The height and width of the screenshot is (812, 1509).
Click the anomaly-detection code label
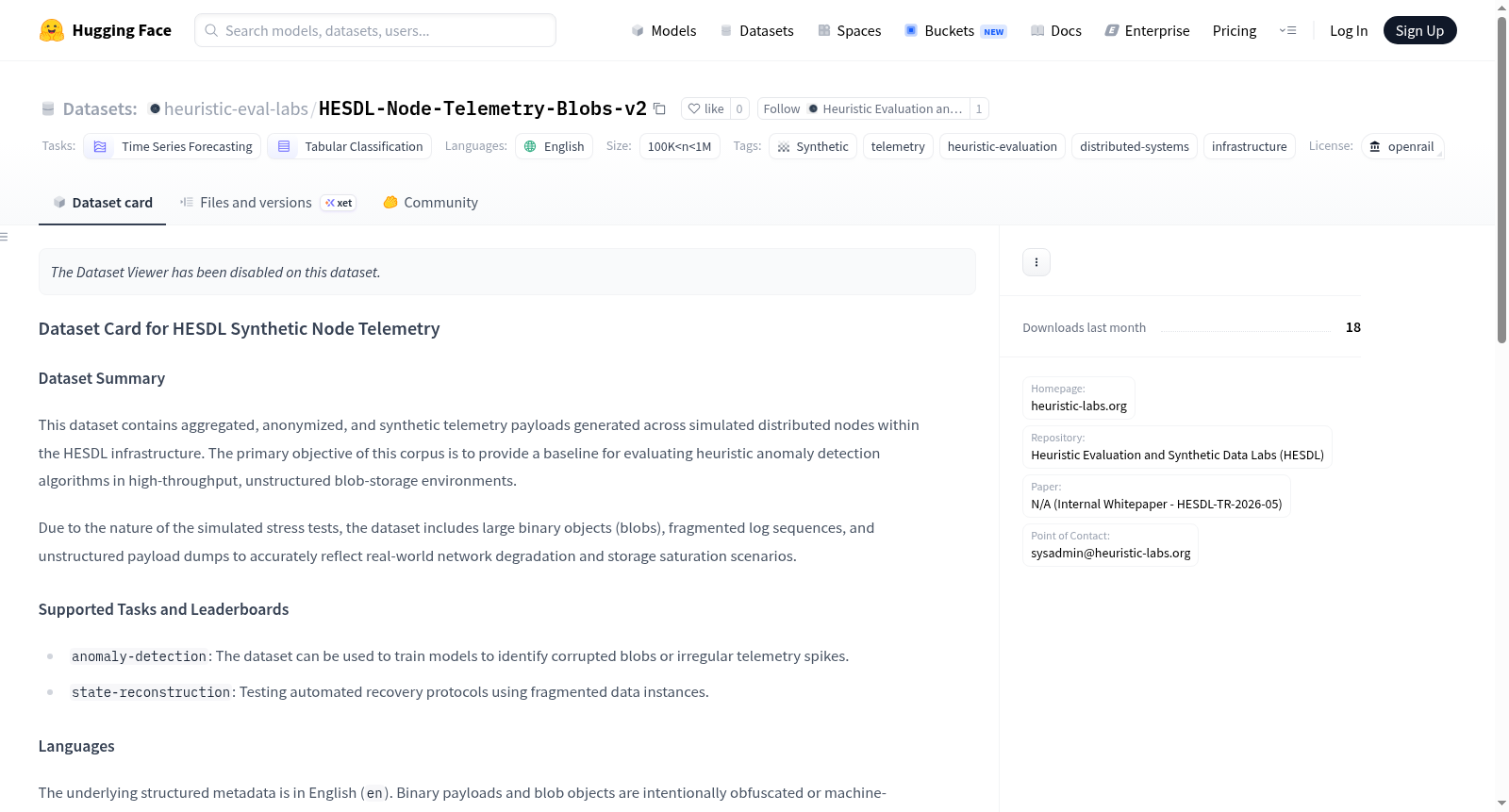[x=139, y=656]
